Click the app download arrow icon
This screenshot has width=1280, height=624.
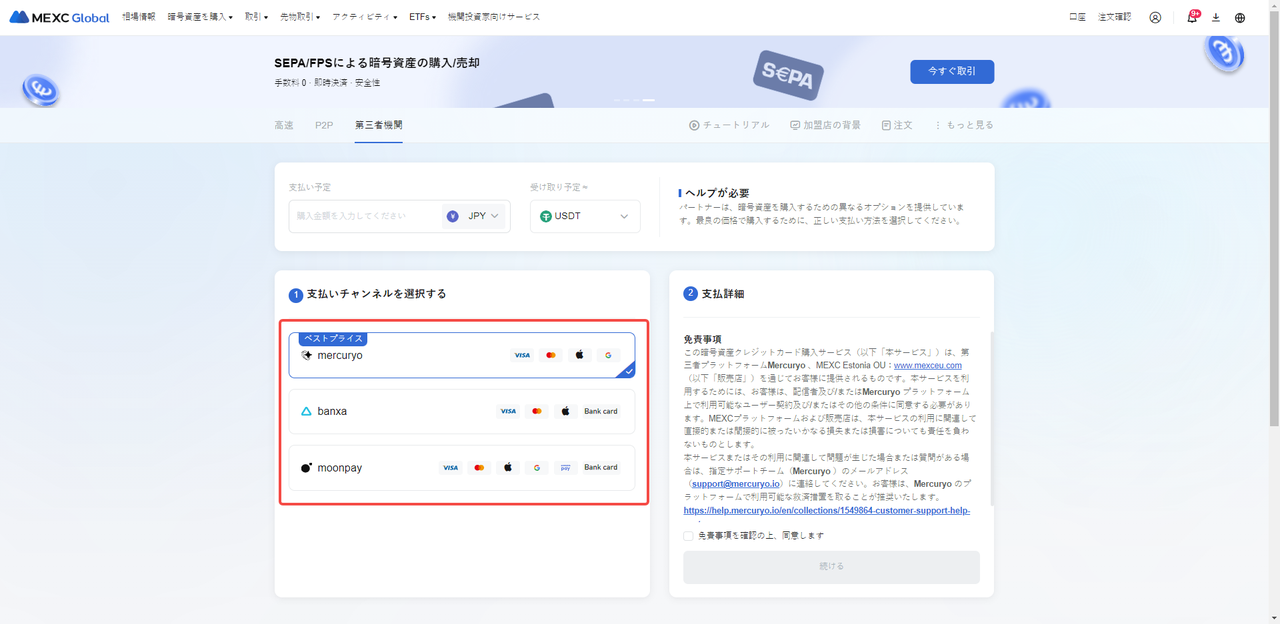click(1216, 18)
